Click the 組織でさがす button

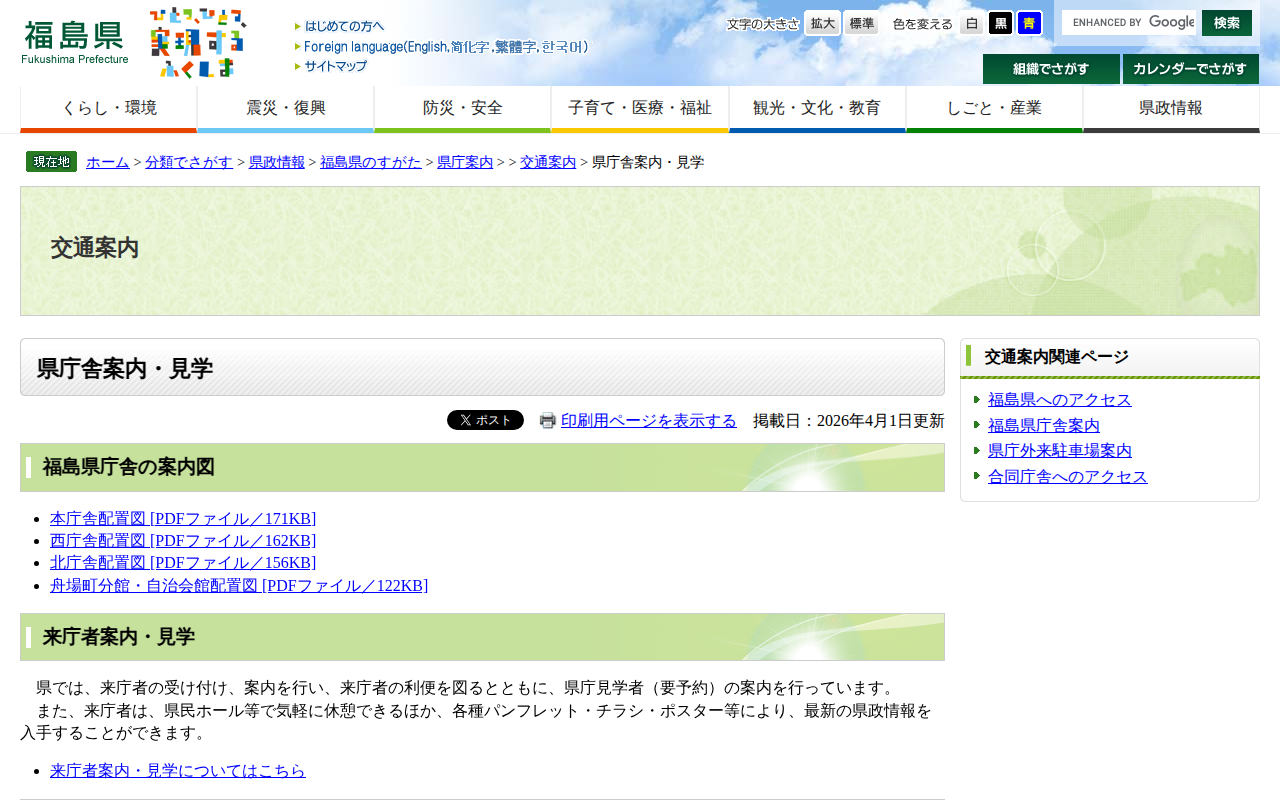point(1051,70)
